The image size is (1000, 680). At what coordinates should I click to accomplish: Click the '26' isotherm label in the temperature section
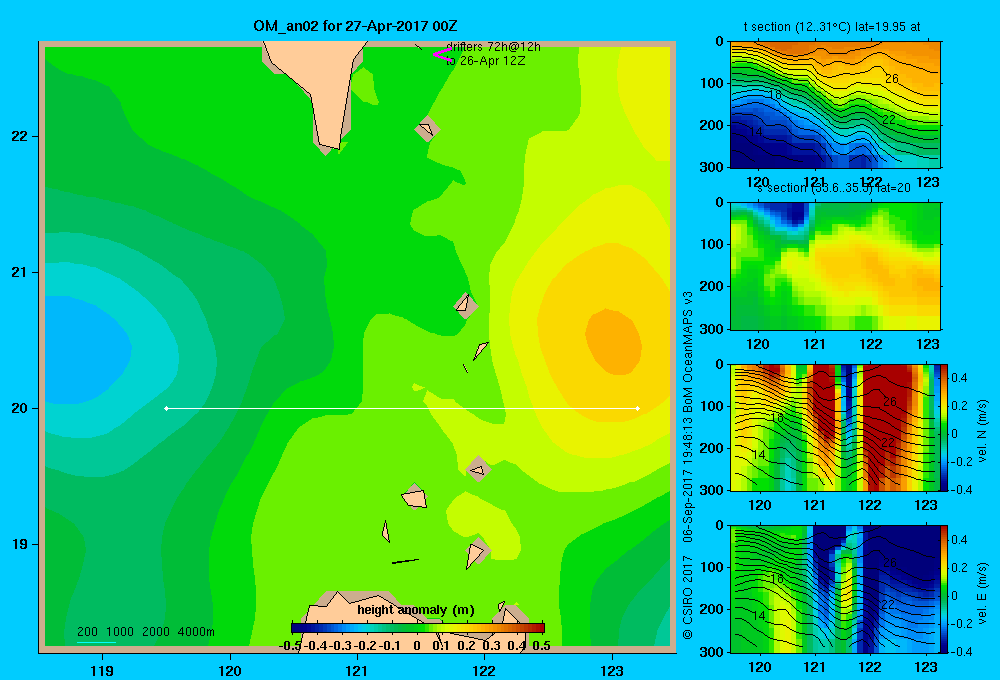point(892,78)
